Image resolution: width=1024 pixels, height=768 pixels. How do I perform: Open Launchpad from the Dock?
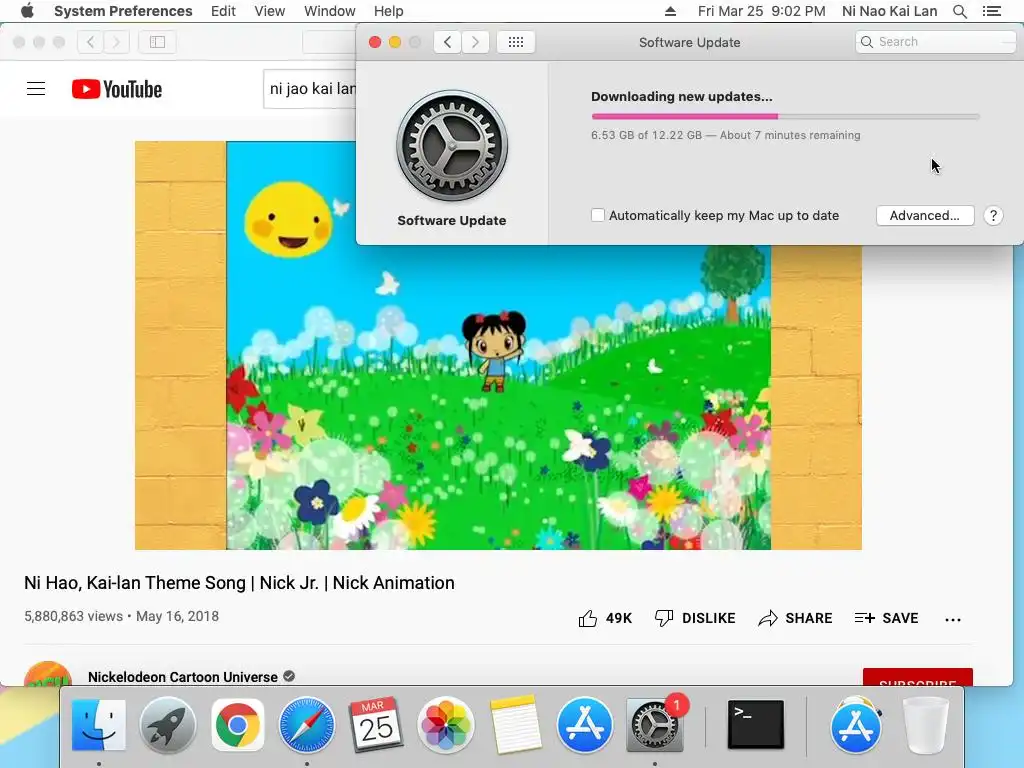click(x=168, y=726)
